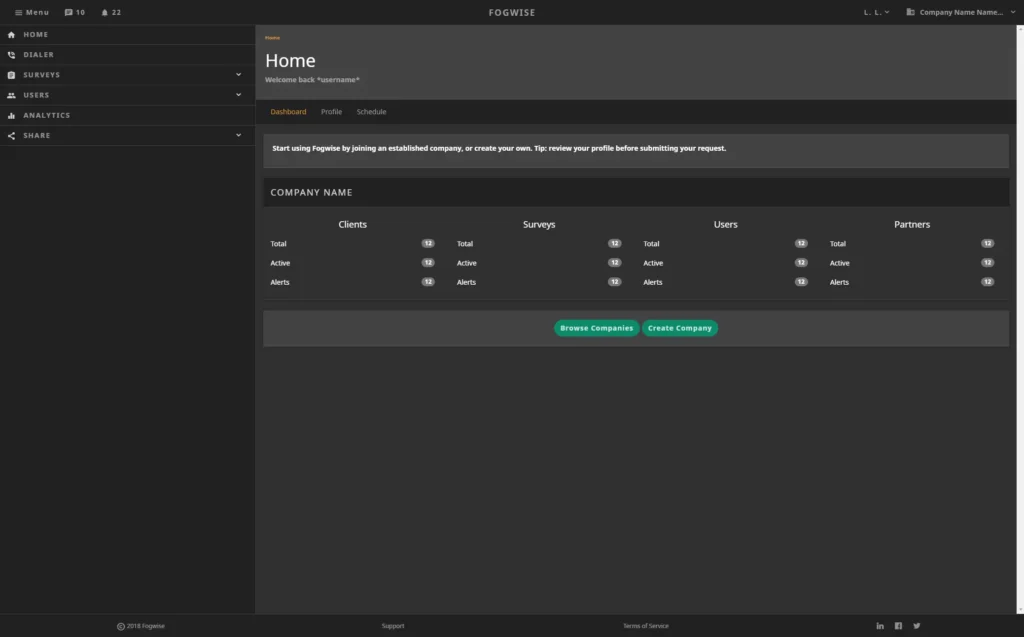Click the company building icon in header
Screen dimensions: 1024x637
click(910, 12)
